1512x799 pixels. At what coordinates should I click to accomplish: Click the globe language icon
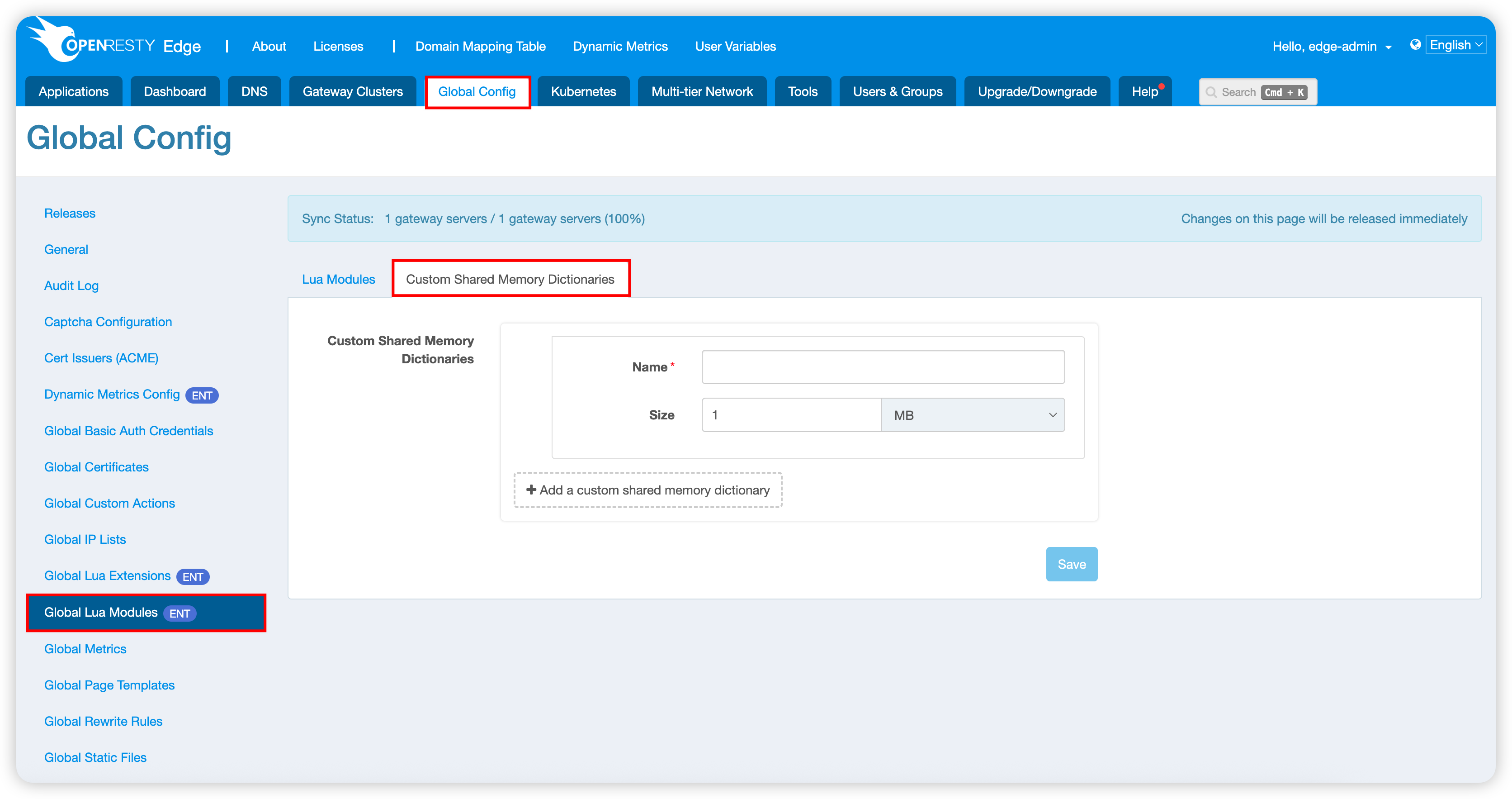pos(1415,45)
